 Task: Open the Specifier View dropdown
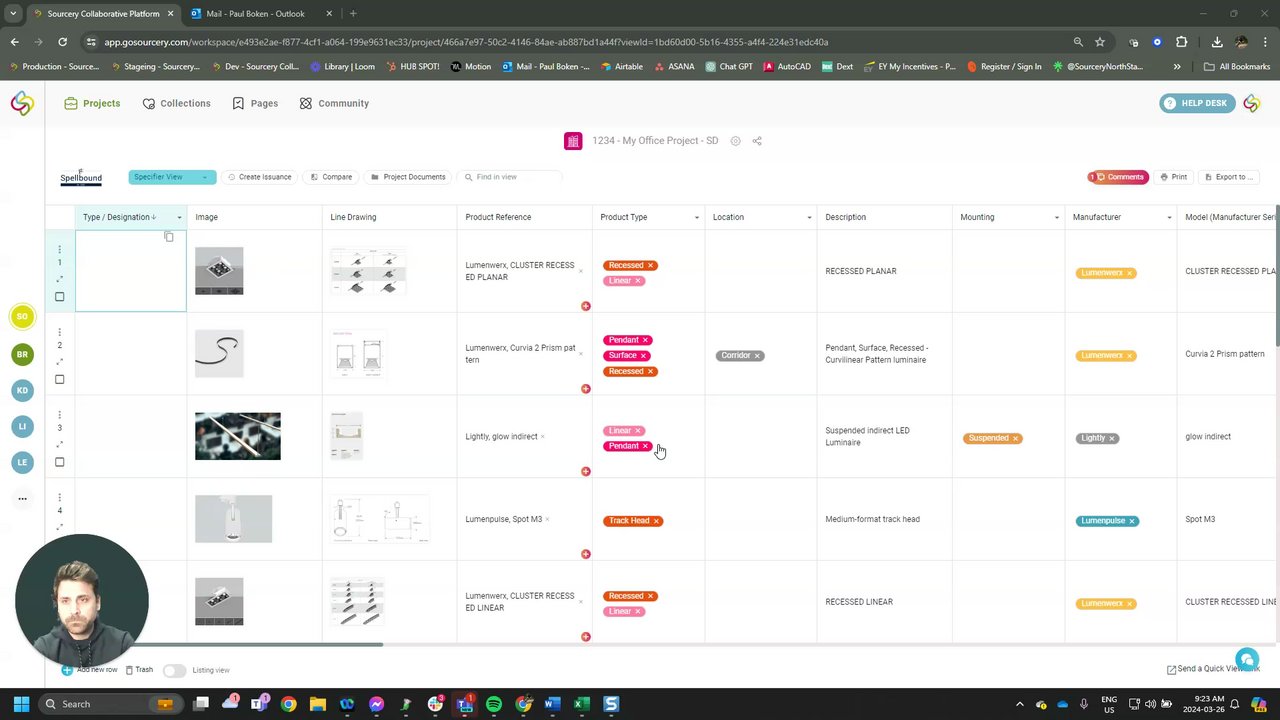tap(172, 177)
